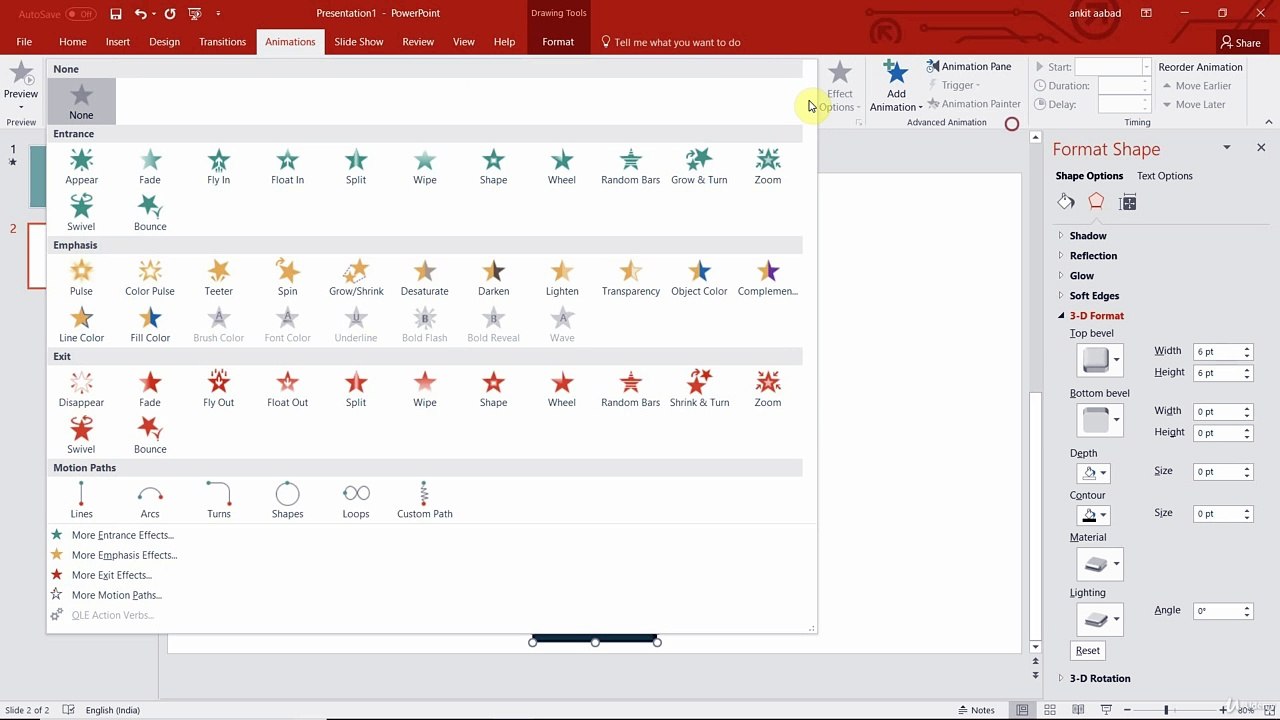Image resolution: width=1280 pixels, height=720 pixels.
Task: Choose the Loops motion path
Action: click(x=356, y=500)
